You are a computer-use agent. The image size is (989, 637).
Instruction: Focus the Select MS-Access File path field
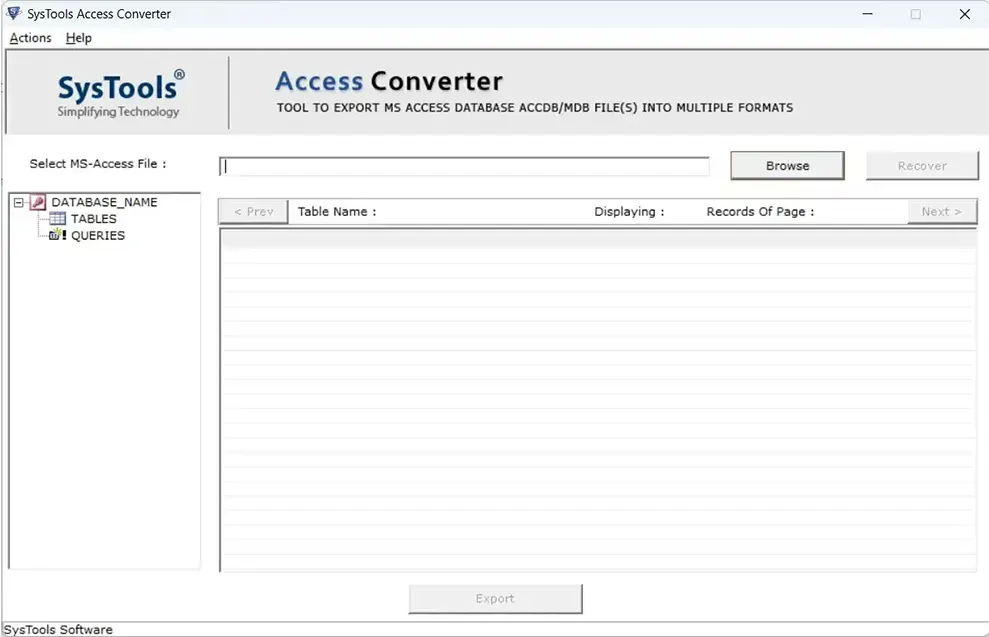coord(464,167)
